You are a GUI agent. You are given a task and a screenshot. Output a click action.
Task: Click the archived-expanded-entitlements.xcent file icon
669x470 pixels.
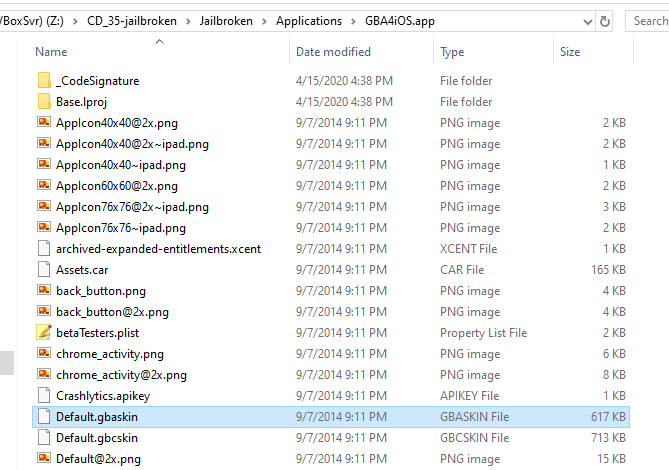pos(44,248)
